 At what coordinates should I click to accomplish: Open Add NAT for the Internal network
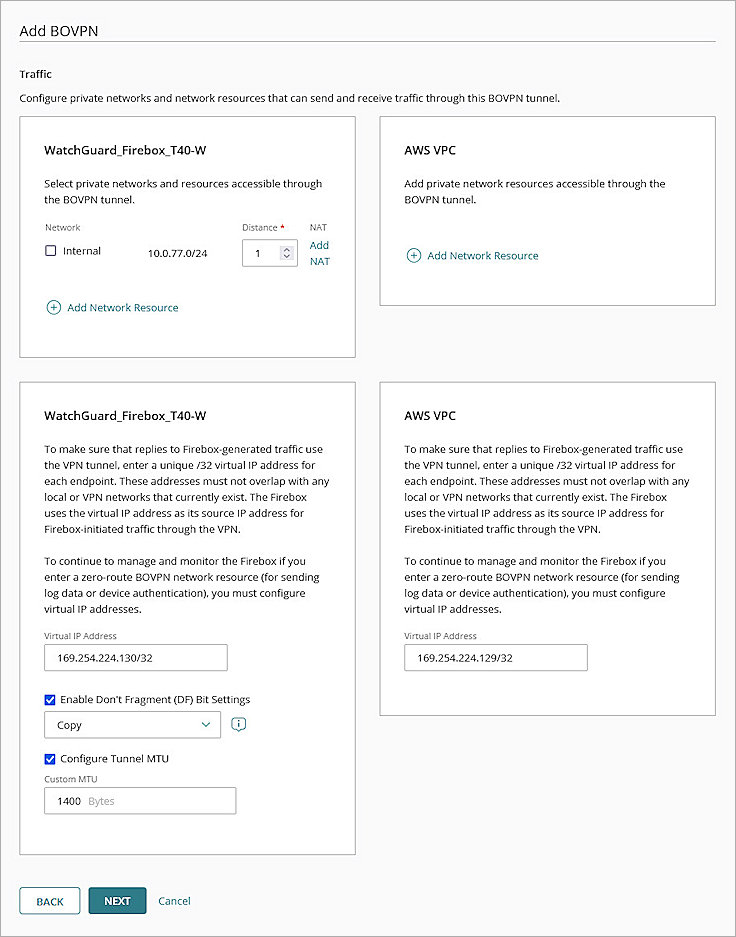[319, 253]
